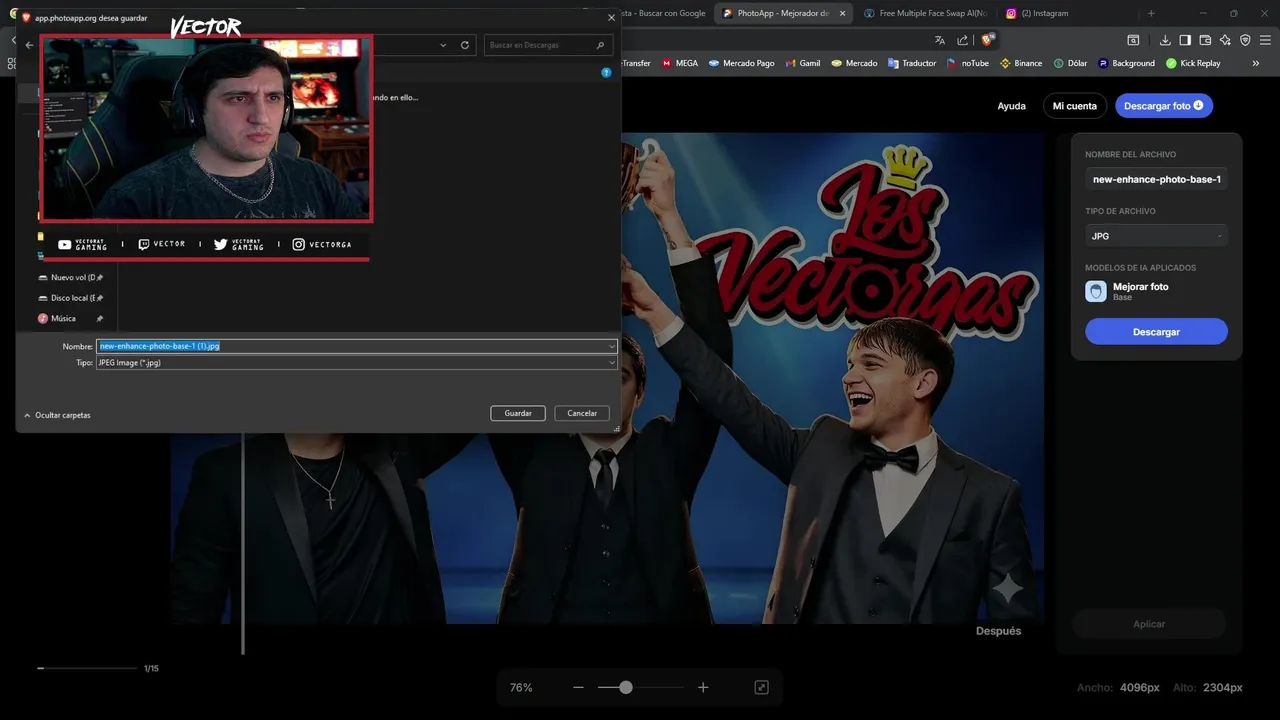This screenshot has width=1280, height=720.
Task: Select Disco local drive in sidebar
Action: 73,298
